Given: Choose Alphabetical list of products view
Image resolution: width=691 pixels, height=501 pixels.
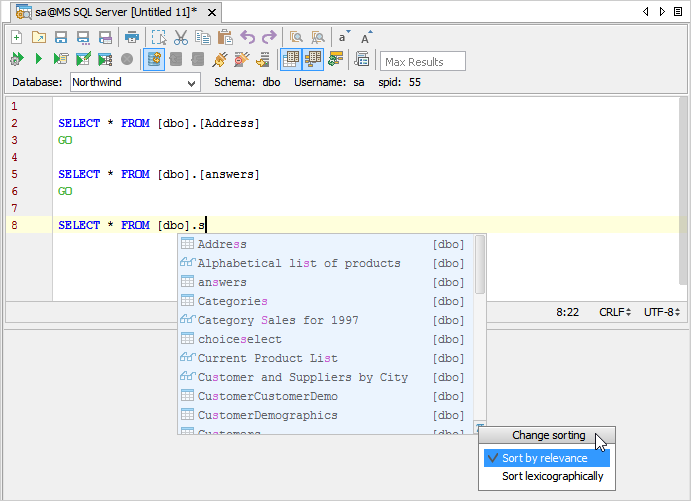Looking at the screenshot, I should [x=326, y=263].
